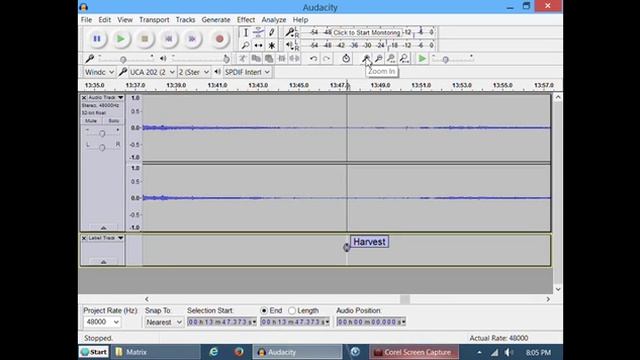640x360 pixels.
Task: Click the Silence audio icon
Action: [x=294, y=59]
